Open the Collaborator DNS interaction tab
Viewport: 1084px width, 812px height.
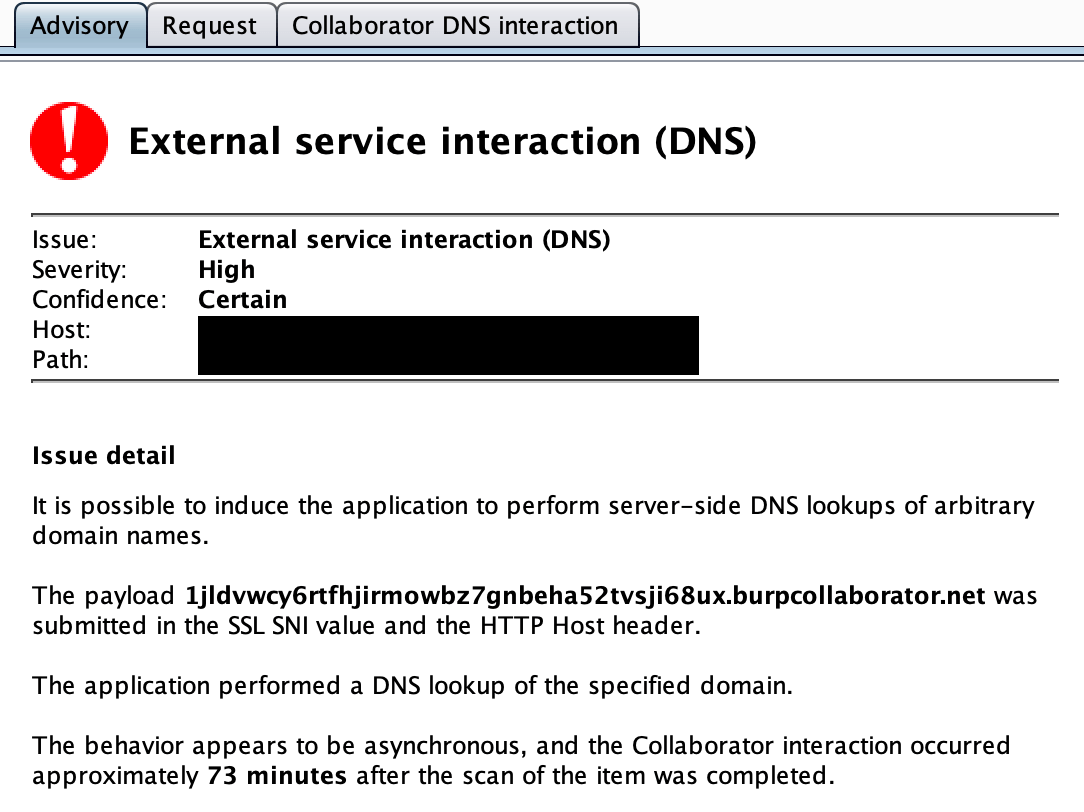(x=457, y=25)
